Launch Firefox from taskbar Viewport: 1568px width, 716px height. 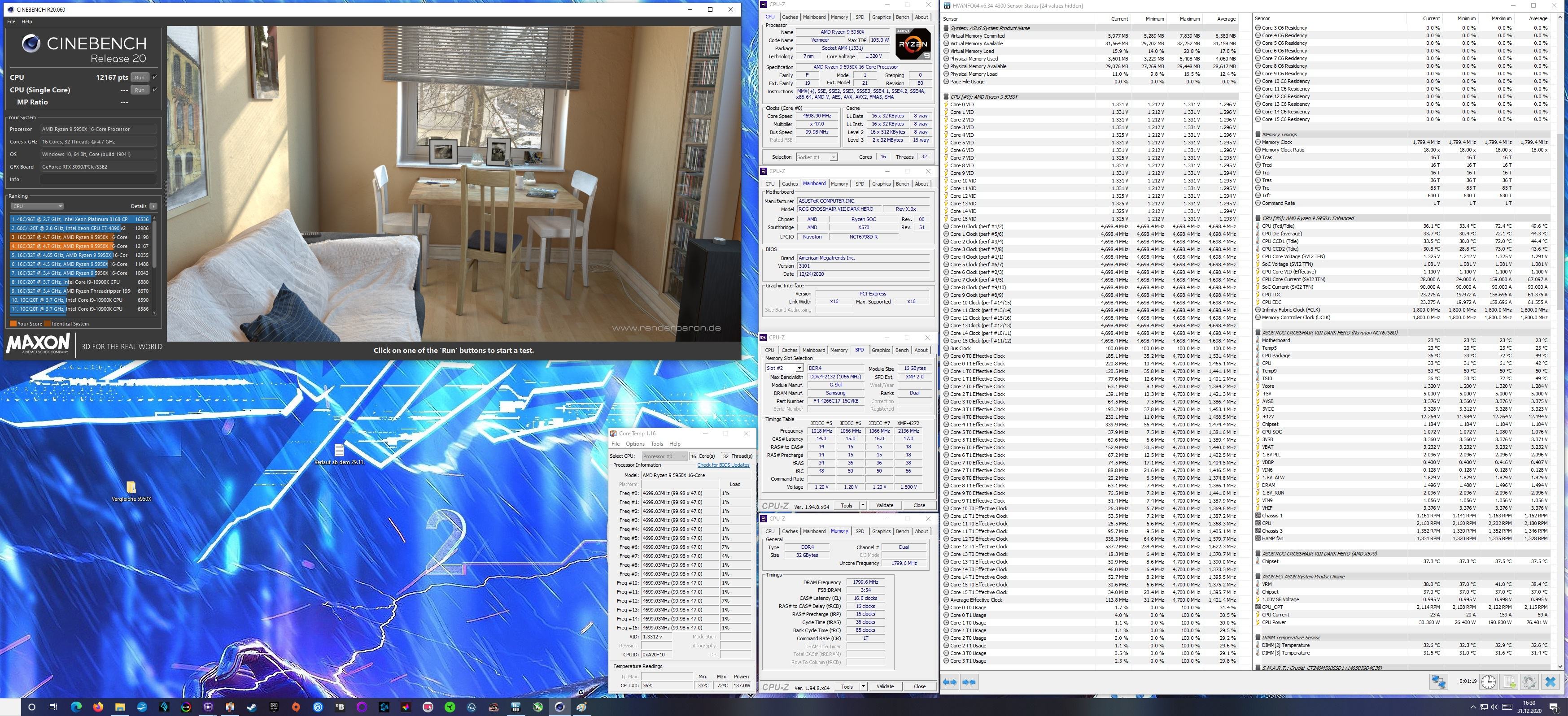[98, 707]
